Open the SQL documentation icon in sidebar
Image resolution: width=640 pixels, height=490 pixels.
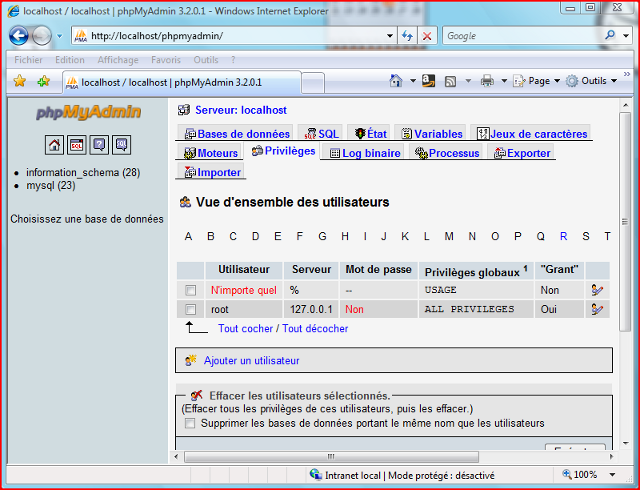click(122, 145)
